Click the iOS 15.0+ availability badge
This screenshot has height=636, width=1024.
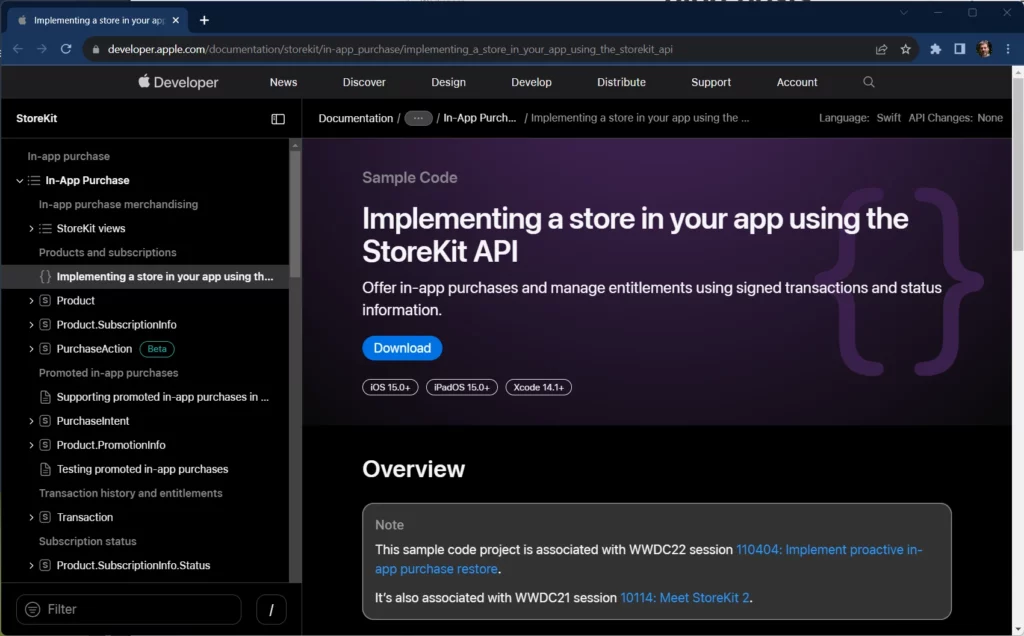(x=390, y=387)
